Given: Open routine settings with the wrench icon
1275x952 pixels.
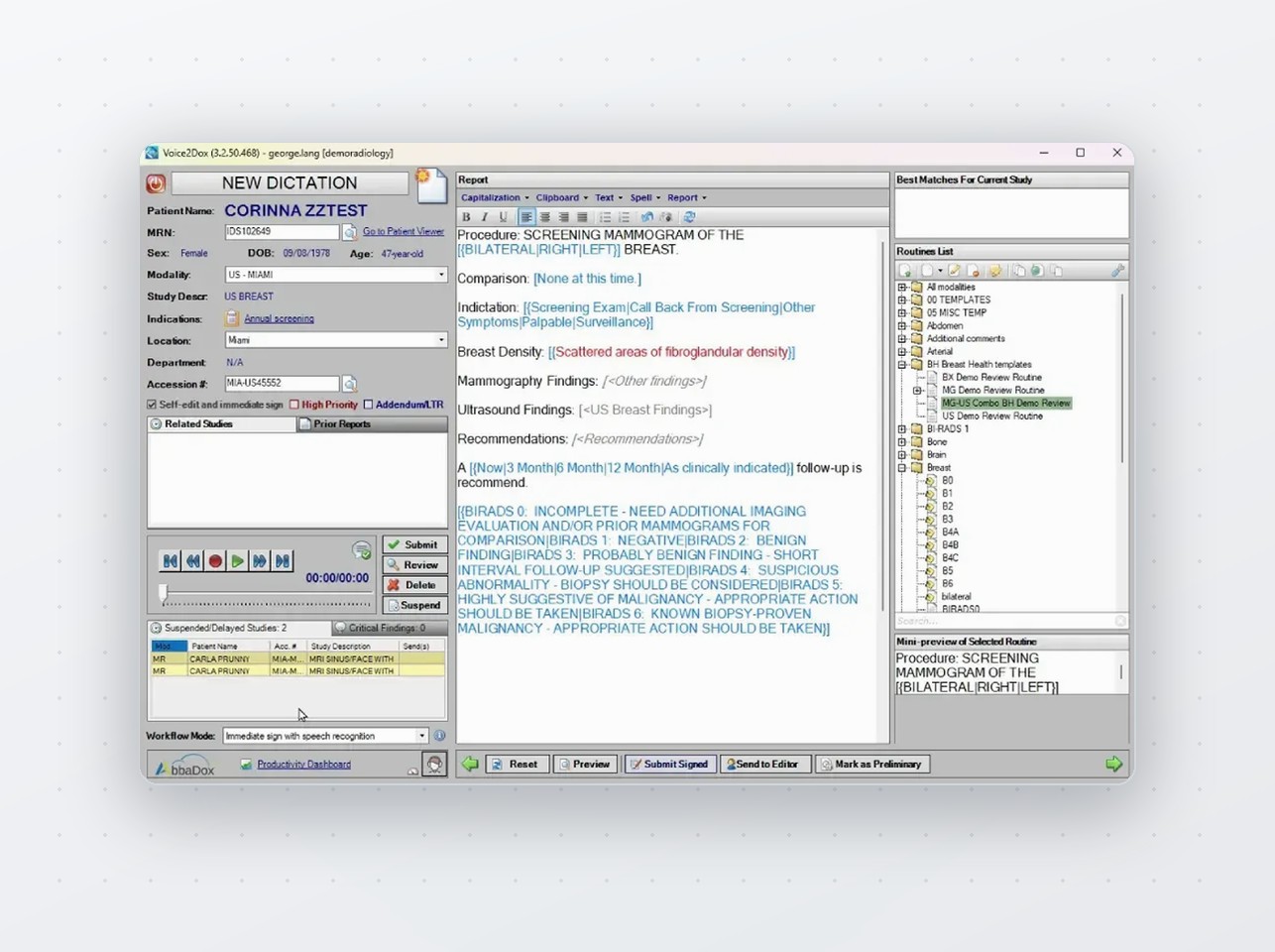Looking at the screenshot, I should (x=1117, y=271).
